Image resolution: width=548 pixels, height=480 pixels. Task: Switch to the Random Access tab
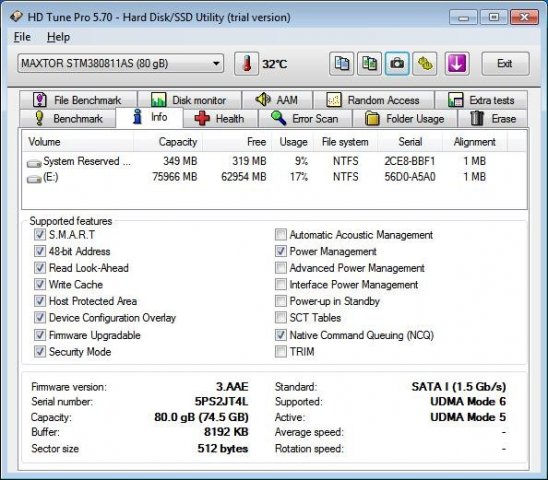[x=374, y=100]
